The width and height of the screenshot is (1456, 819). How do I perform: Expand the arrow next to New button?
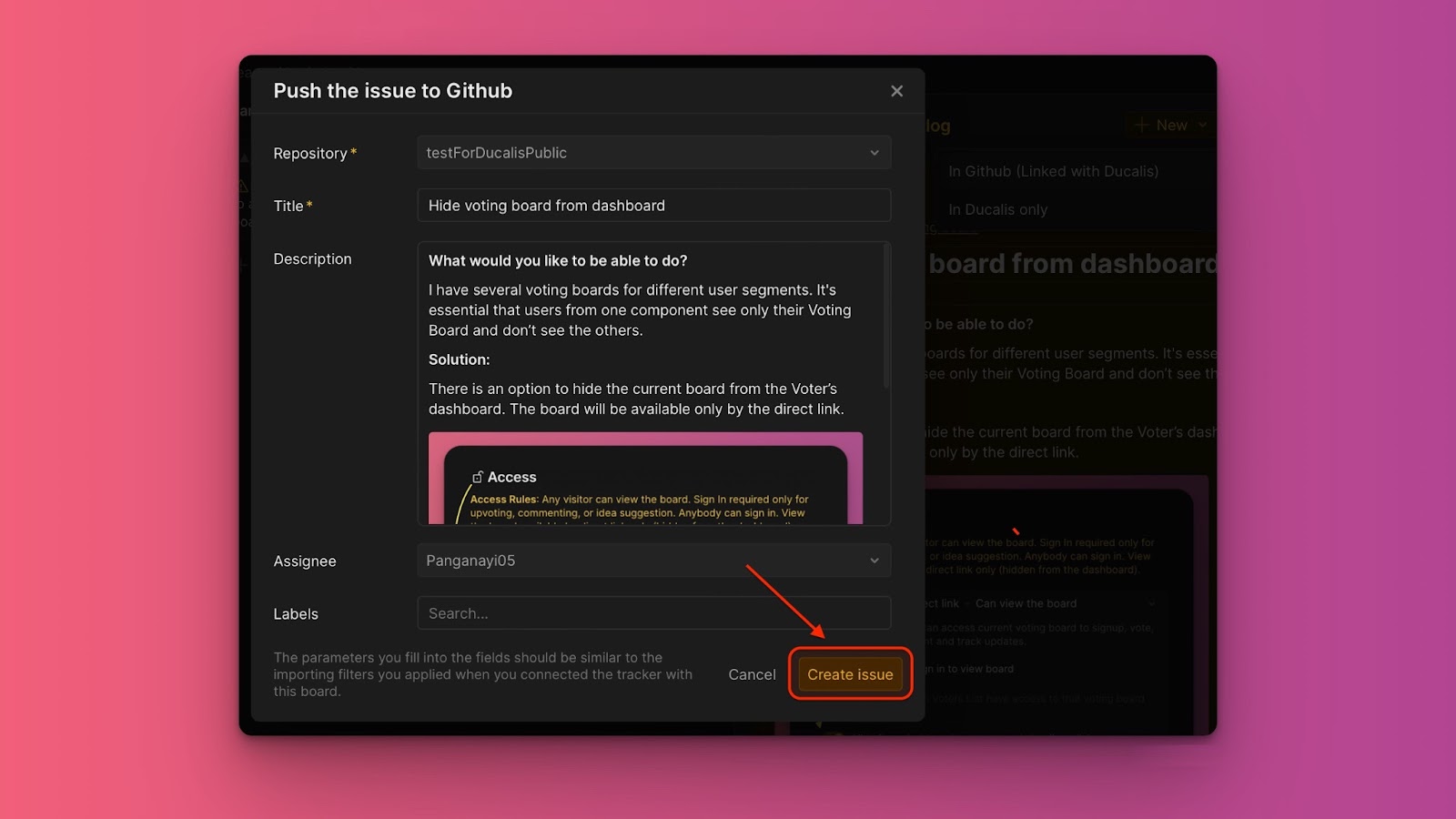coord(1202,126)
